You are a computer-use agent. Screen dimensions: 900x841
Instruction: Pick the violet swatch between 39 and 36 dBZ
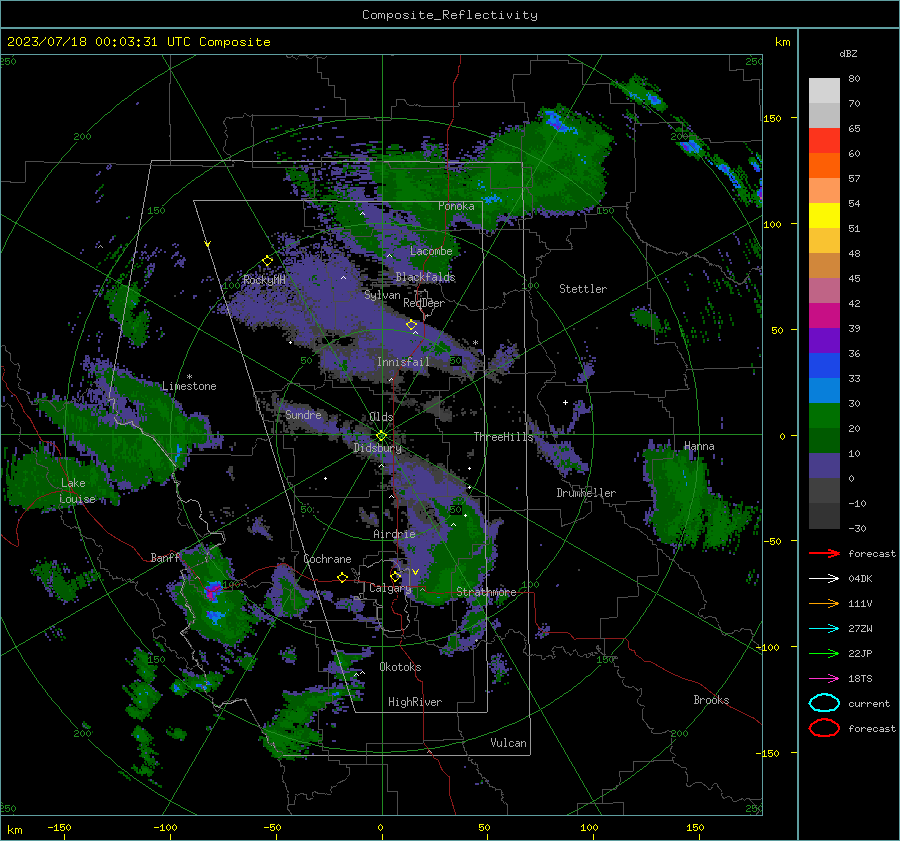[x=824, y=341]
